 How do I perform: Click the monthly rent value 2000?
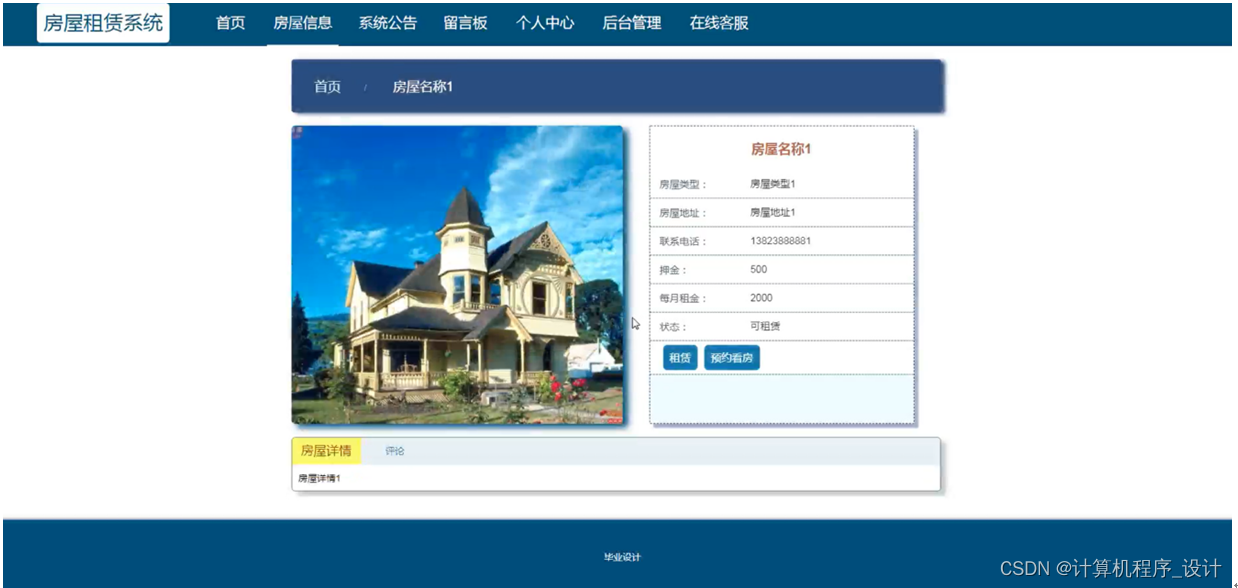(x=761, y=298)
